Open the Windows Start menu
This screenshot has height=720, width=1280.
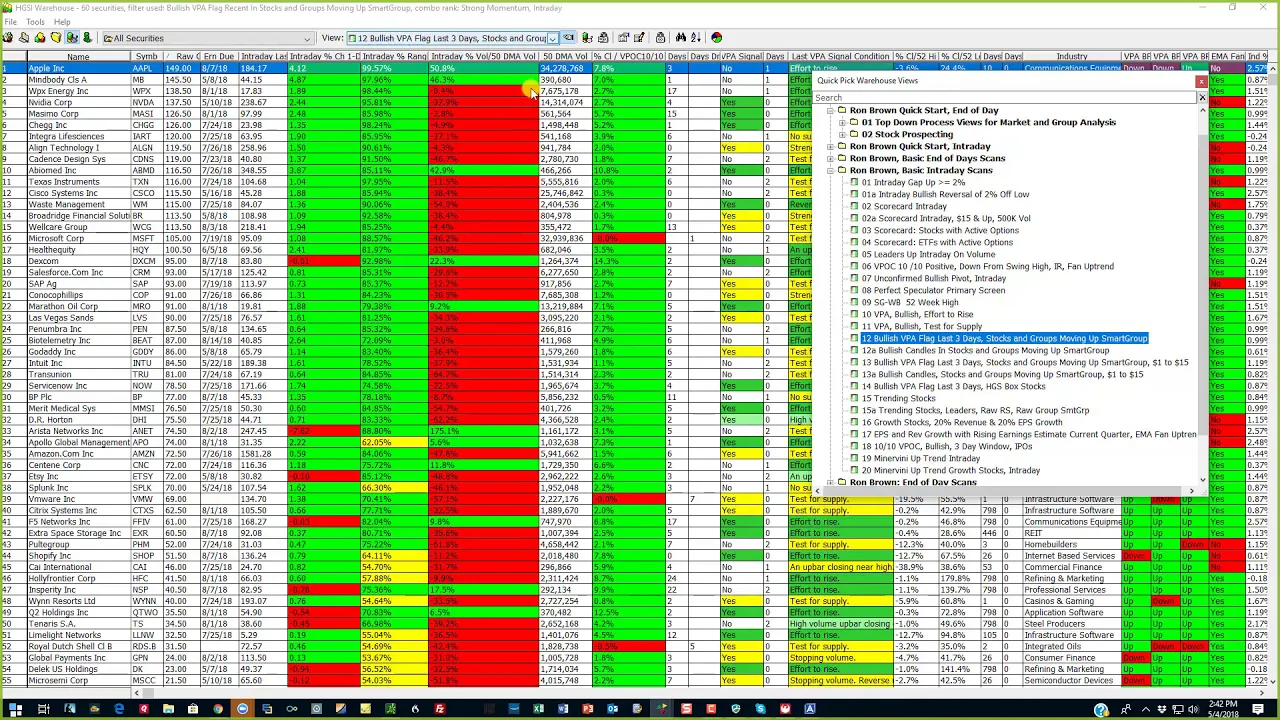click(x=15, y=710)
